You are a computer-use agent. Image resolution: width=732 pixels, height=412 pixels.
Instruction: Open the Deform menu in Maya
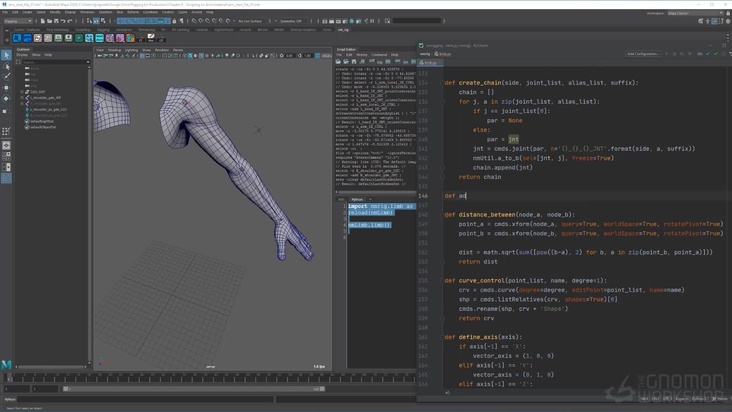(x=133, y=12)
